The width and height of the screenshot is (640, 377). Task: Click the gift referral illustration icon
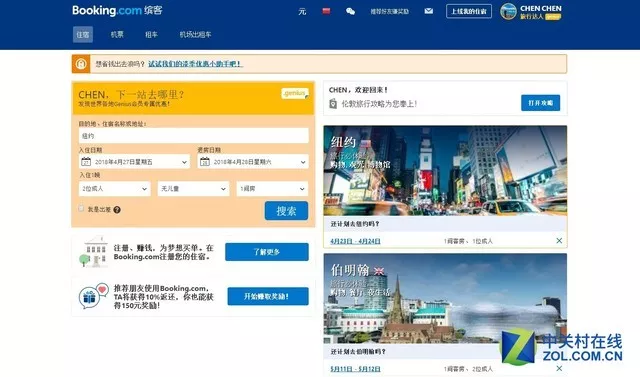pyautogui.click(x=93, y=296)
